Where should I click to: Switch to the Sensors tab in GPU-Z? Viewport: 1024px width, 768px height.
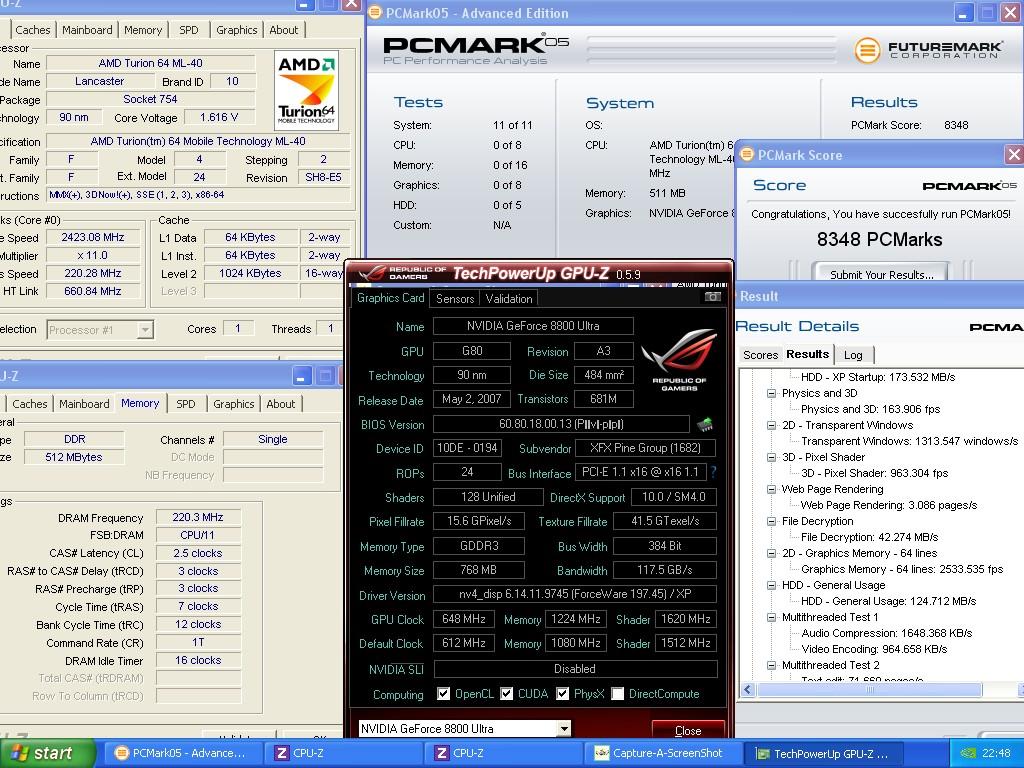pyautogui.click(x=455, y=298)
